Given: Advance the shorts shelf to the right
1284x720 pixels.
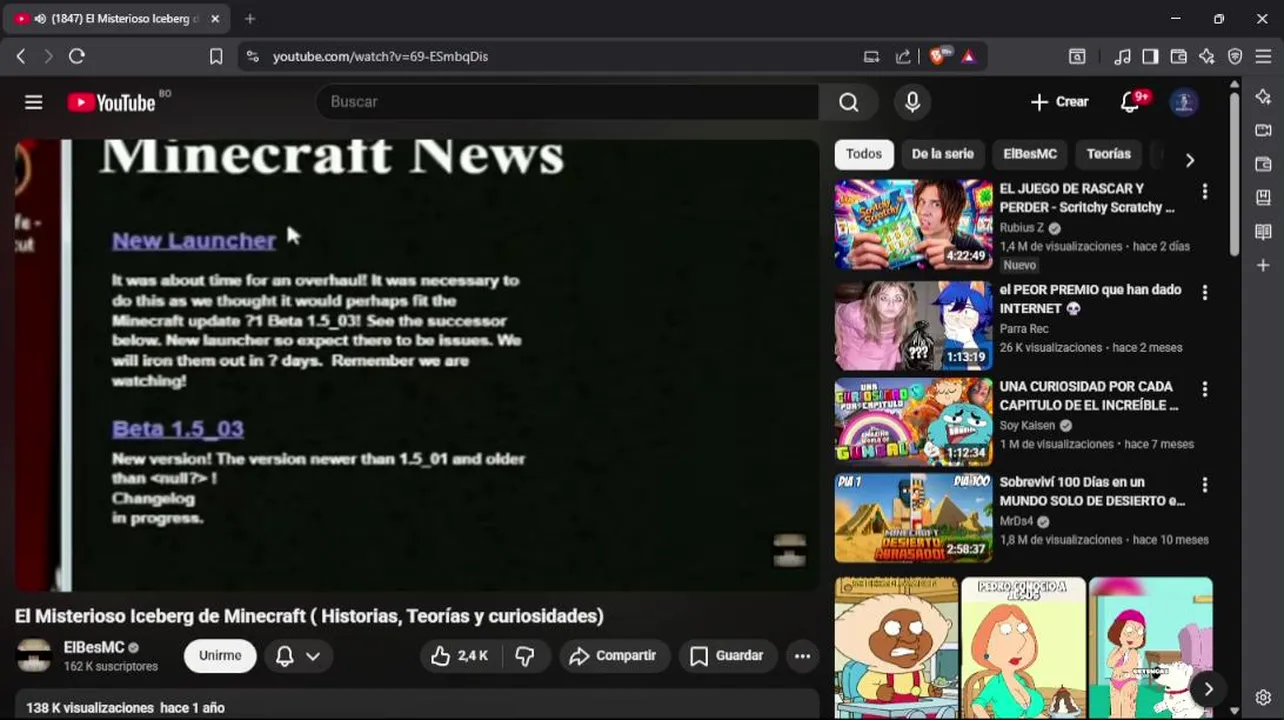Looking at the screenshot, I should (1208, 689).
